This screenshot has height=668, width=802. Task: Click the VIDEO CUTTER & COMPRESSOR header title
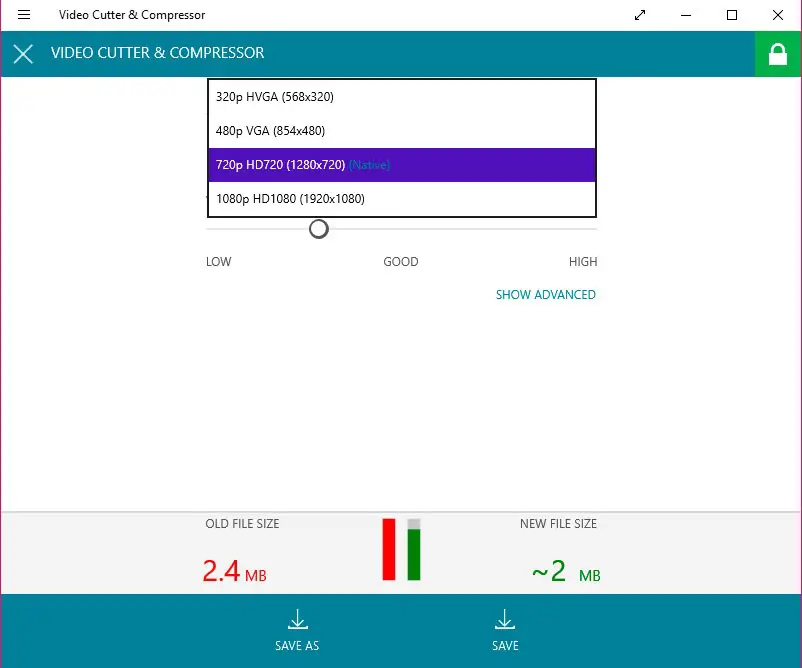click(158, 53)
